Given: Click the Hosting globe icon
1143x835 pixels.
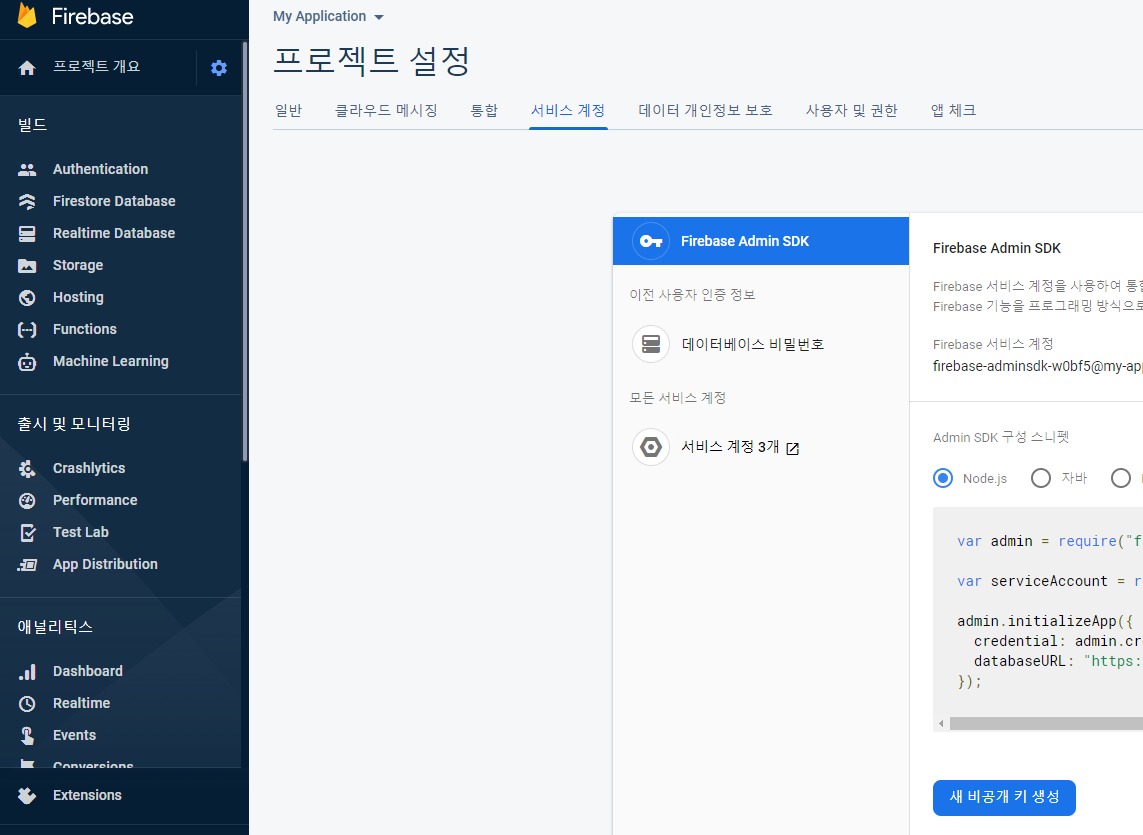Looking at the screenshot, I should 27,298.
